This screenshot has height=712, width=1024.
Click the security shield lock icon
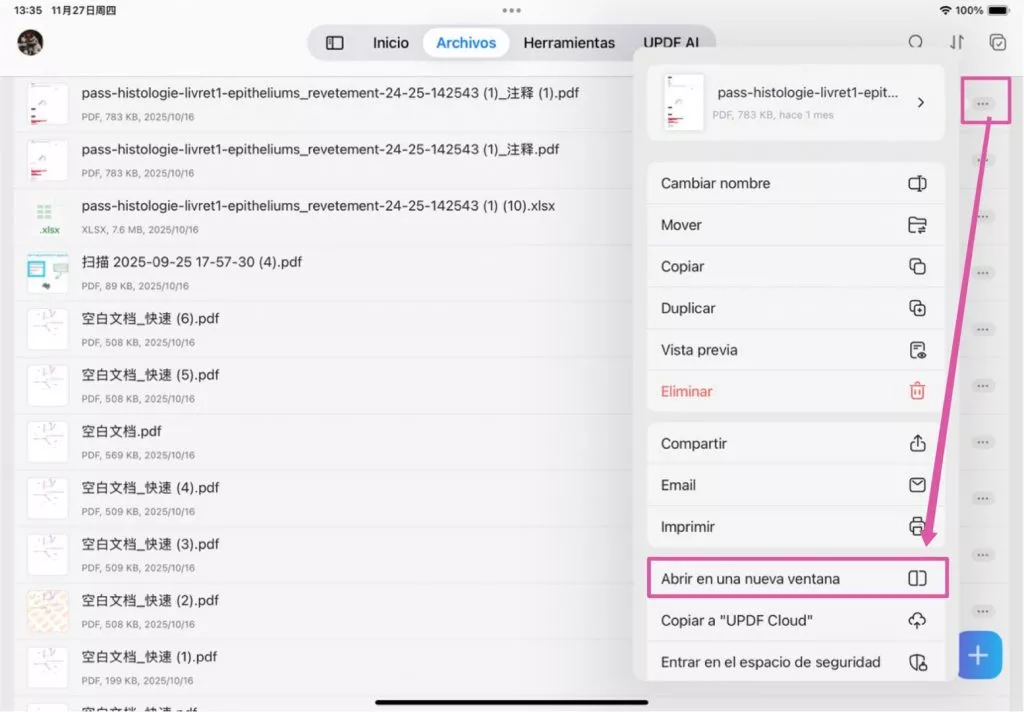(x=918, y=662)
